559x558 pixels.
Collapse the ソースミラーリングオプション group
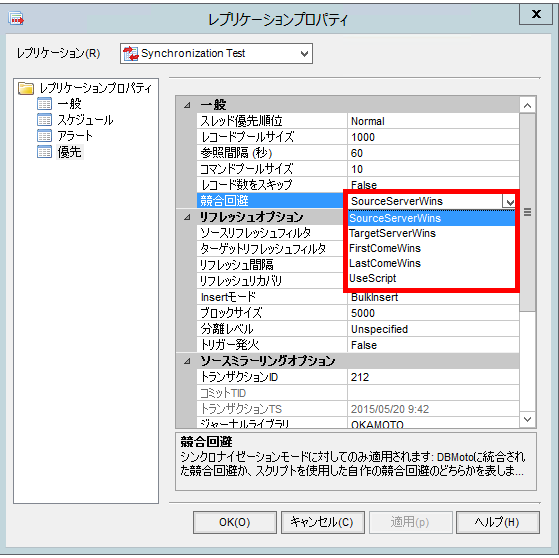point(187,361)
